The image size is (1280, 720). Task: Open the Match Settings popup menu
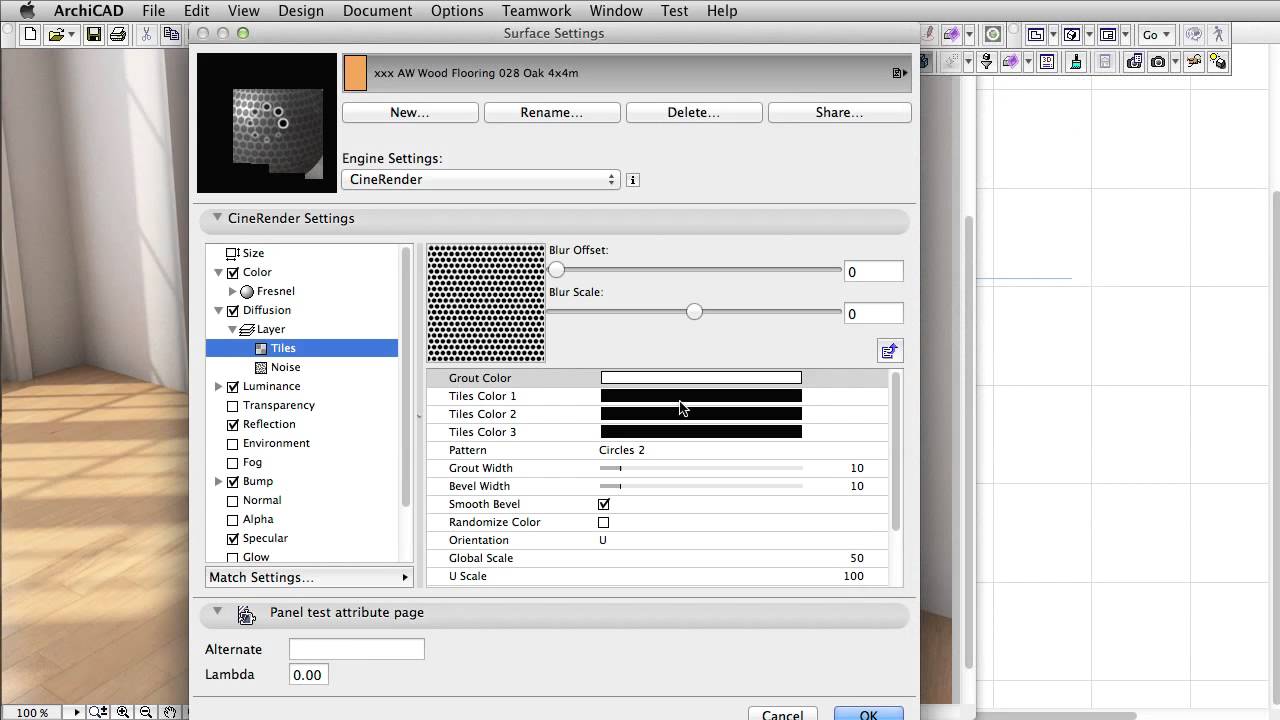pos(309,577)
